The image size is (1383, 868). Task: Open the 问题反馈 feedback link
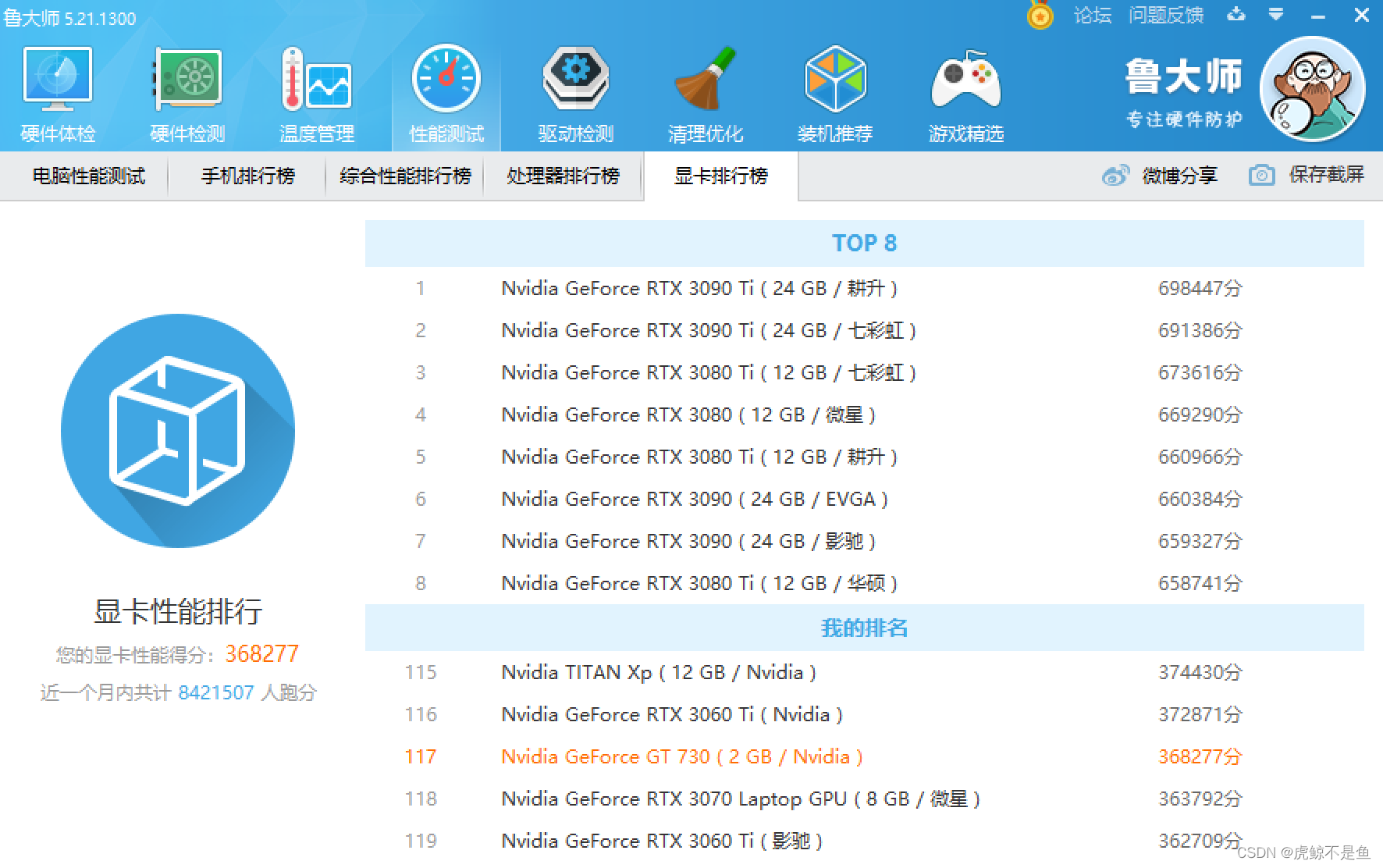[x=1166, y=15]
